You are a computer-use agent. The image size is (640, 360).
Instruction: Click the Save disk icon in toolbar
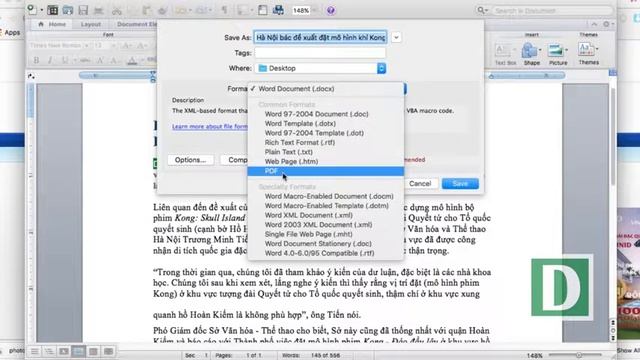point(83,10)
